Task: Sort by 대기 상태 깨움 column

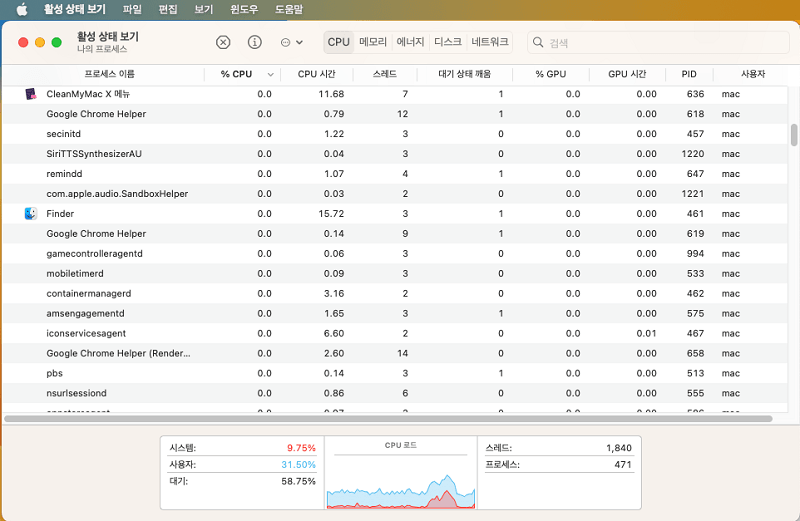Action: [464, 74]
